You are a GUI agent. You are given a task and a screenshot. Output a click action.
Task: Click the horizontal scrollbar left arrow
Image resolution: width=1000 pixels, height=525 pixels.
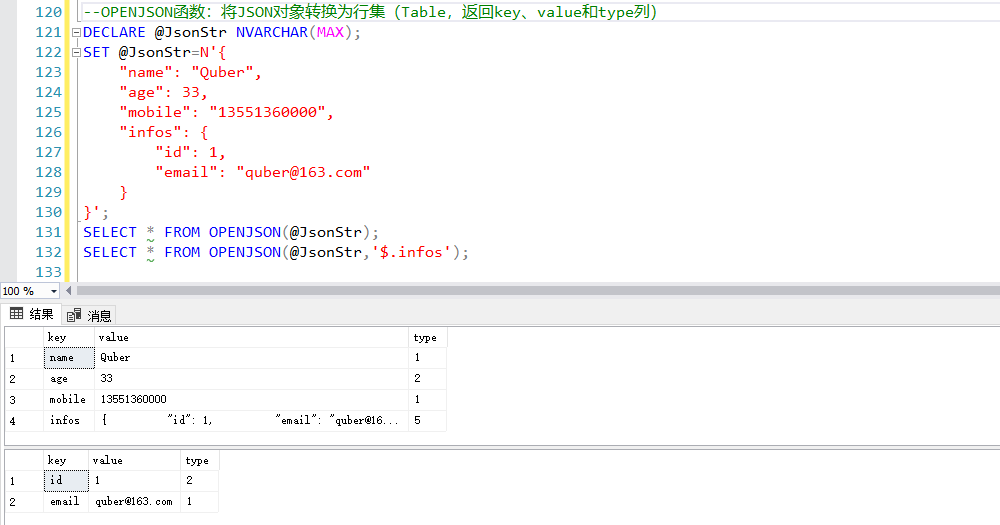click(68, 291)
